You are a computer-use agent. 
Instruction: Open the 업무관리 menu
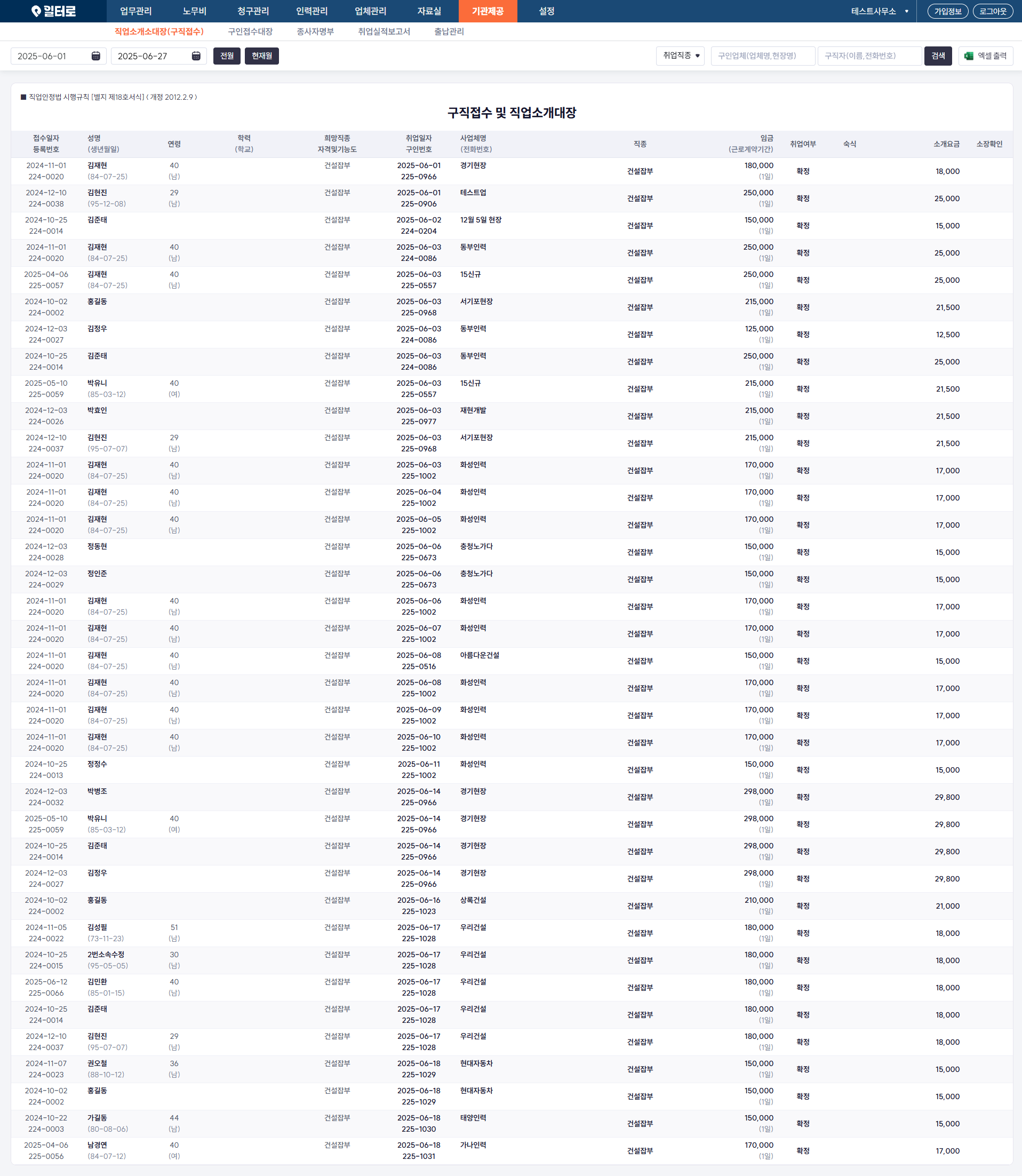[x=135, y=11]
